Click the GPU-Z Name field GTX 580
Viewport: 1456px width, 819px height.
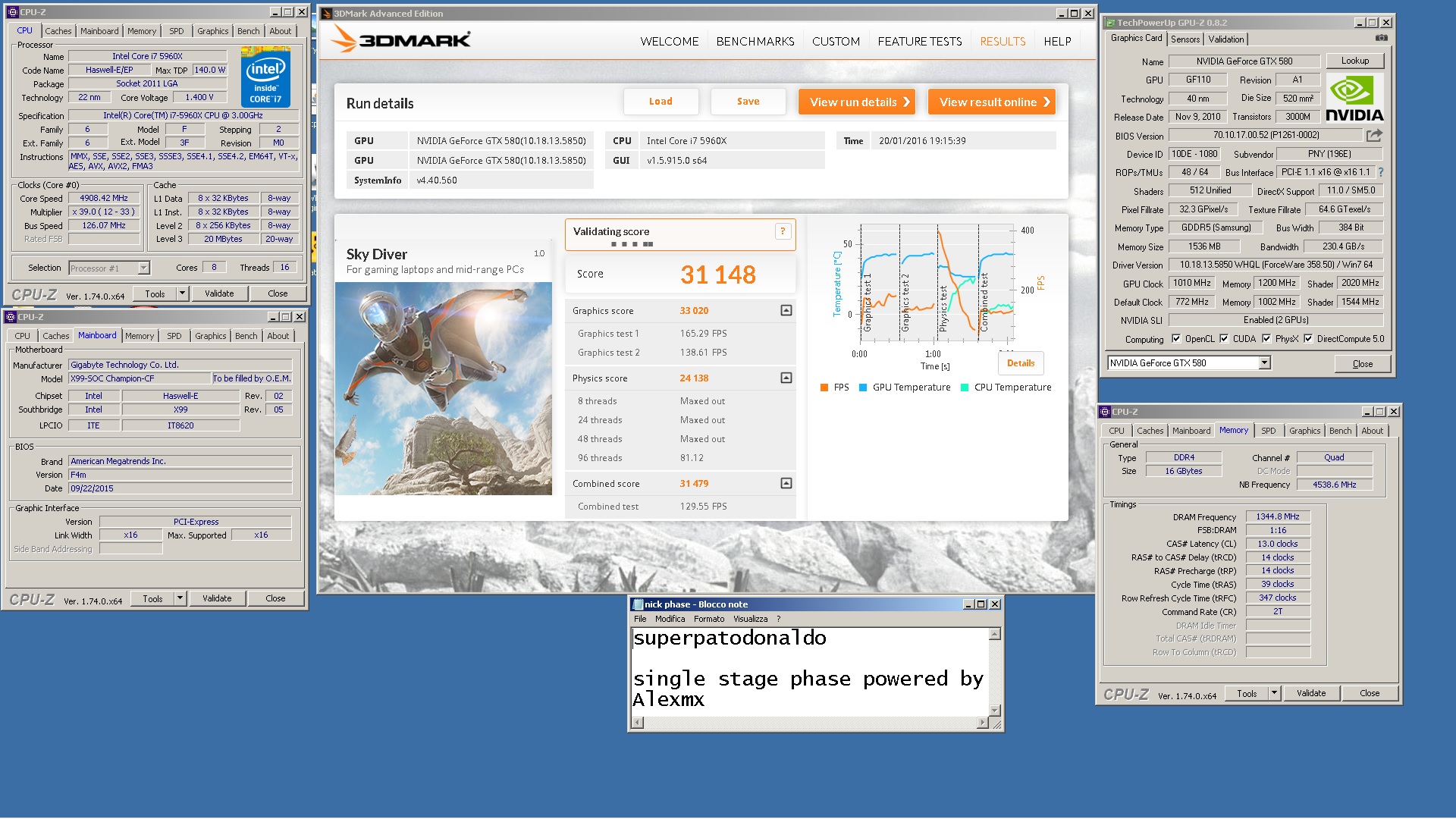(x=1244, y=61)
